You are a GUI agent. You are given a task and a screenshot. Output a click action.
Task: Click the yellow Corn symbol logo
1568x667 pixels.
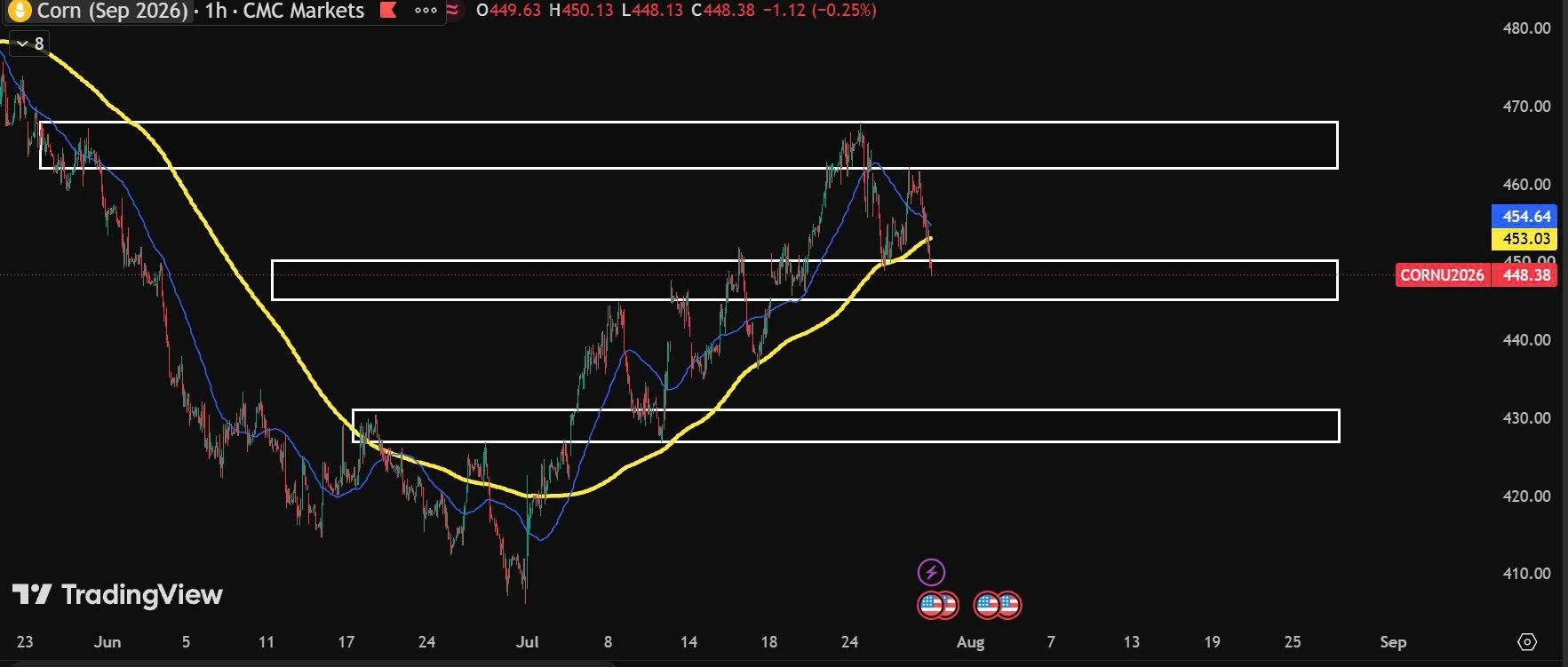click(x=19, y=11)
